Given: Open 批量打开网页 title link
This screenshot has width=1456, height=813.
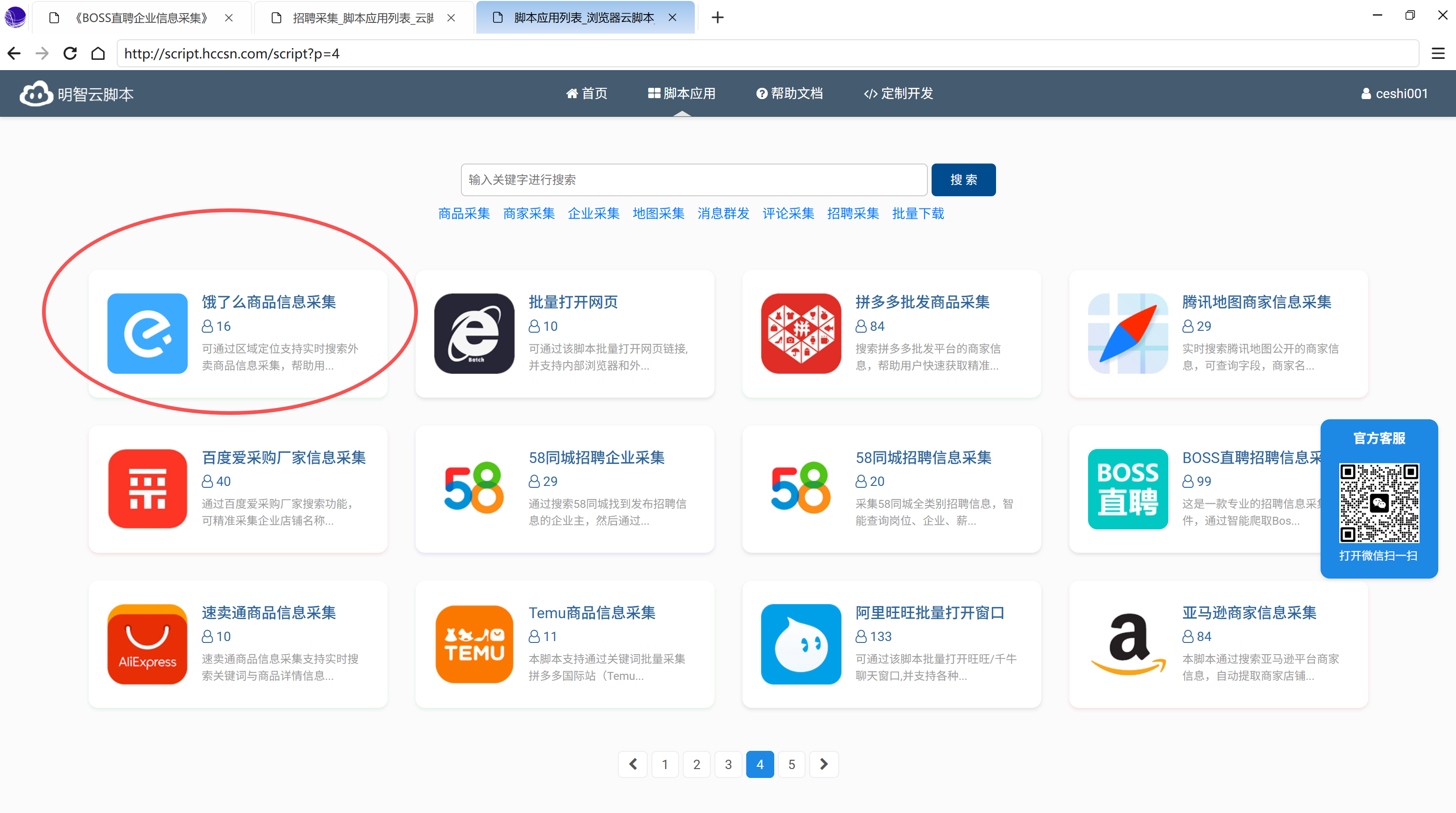Looking at the screenshot, I should (x=573, y=302).
